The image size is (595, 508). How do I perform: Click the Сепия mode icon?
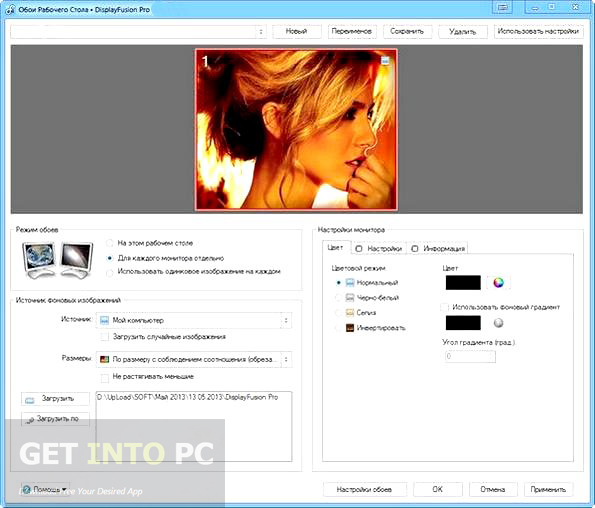click(x=350, y=313)
